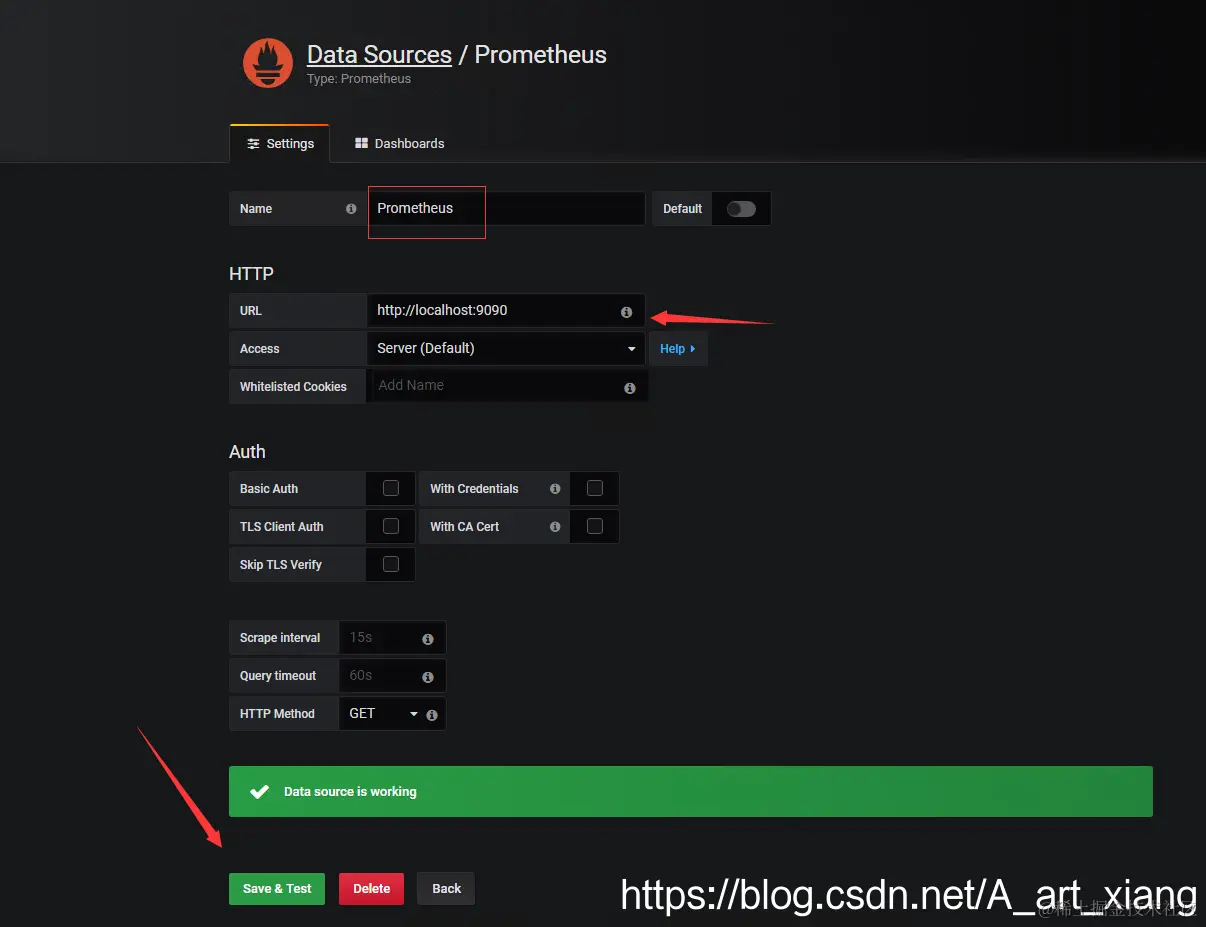Click the Whitelisted Cookies Add Name field
This screenshot has width=1206, height=927.
point(509,387)
